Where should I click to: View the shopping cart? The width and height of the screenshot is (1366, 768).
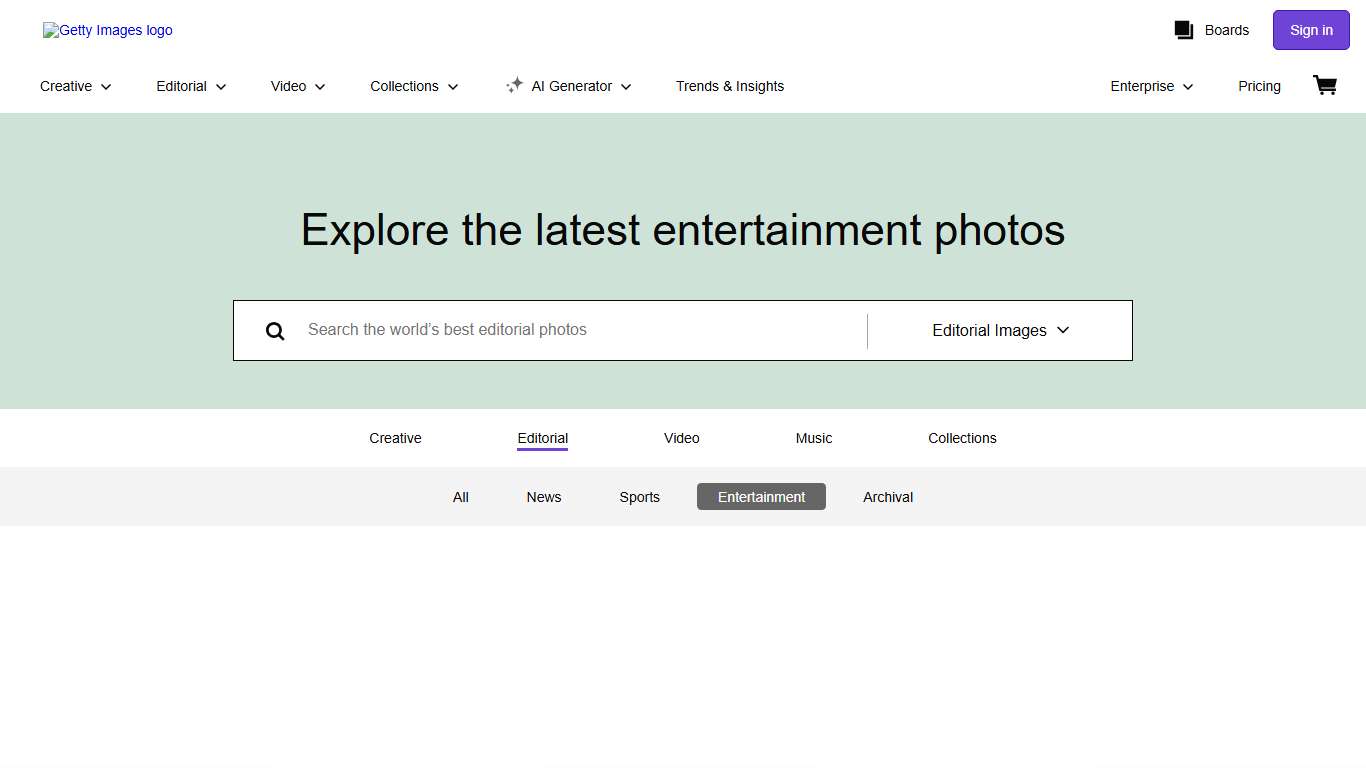point(1325,85)
